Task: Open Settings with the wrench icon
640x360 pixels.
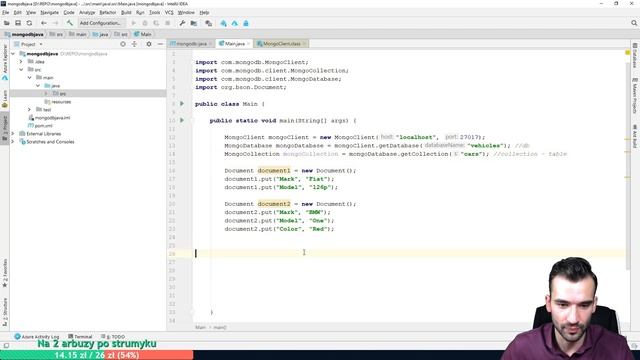Action: point(182,23)
